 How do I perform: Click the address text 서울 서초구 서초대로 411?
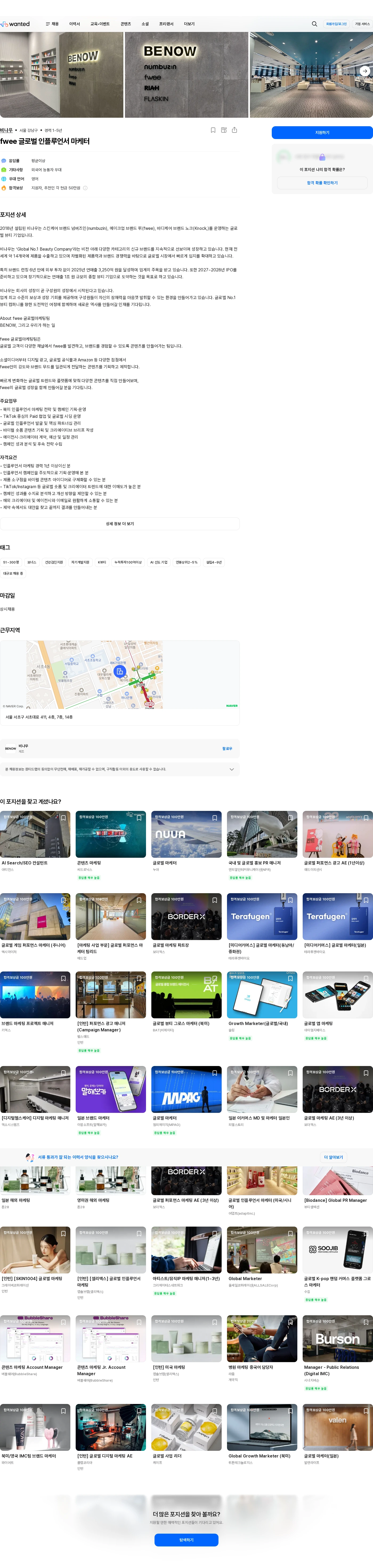39,717
